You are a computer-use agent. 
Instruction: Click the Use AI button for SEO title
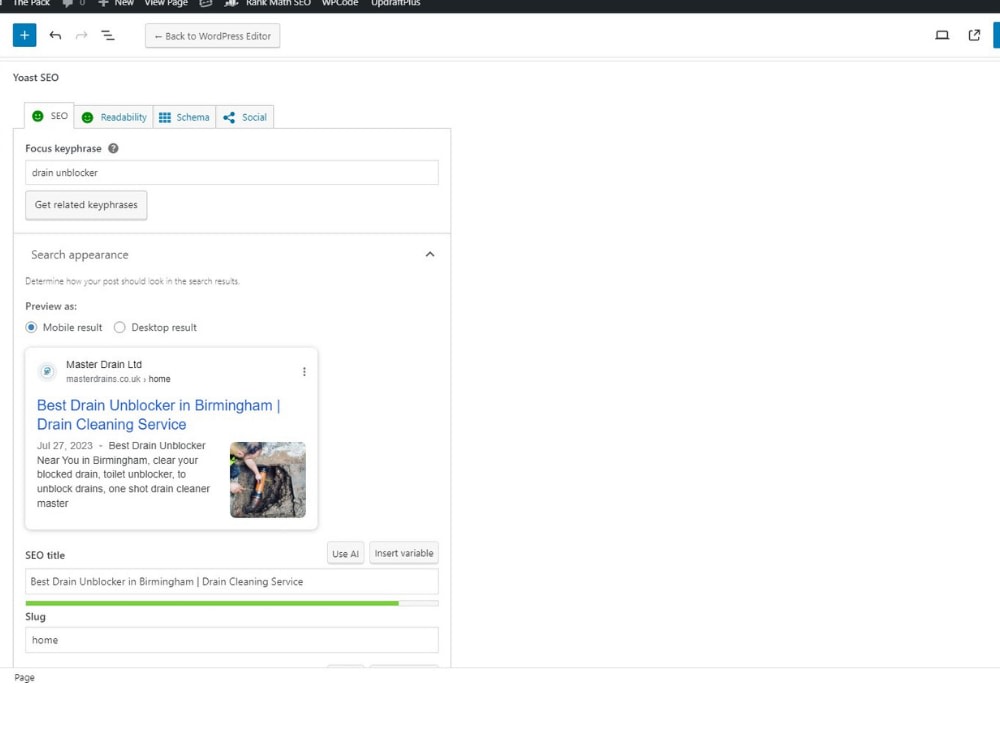[346, 554]
